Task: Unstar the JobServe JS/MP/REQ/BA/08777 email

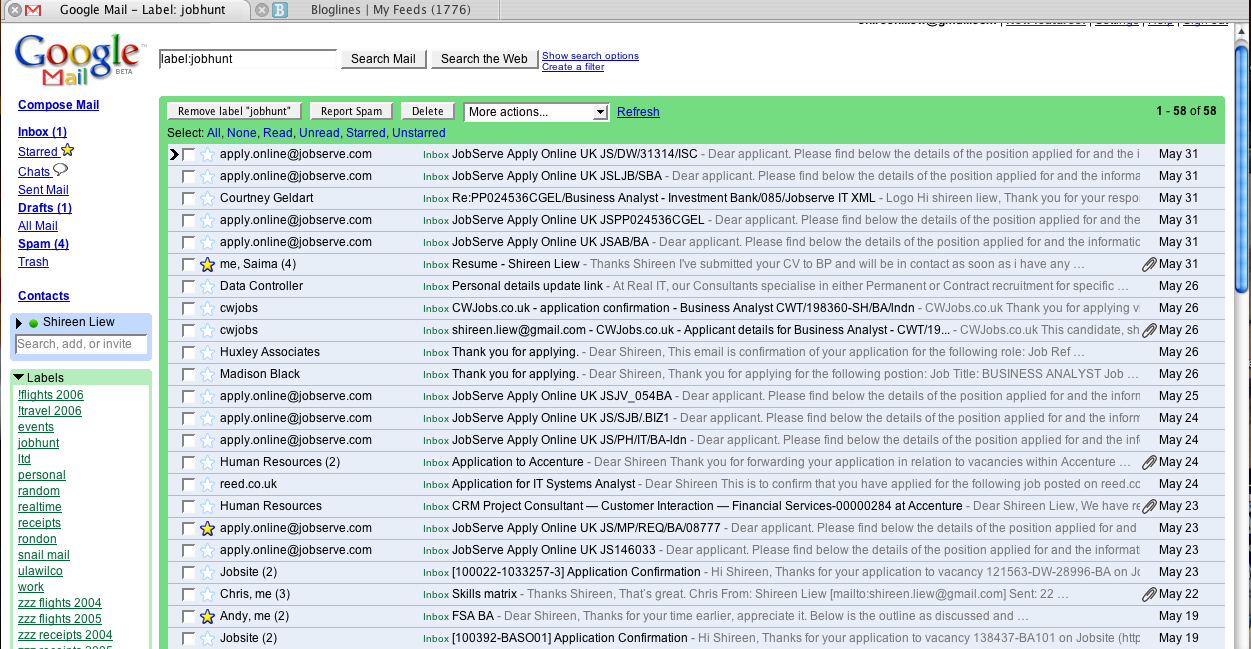Action: click(207, 528)
